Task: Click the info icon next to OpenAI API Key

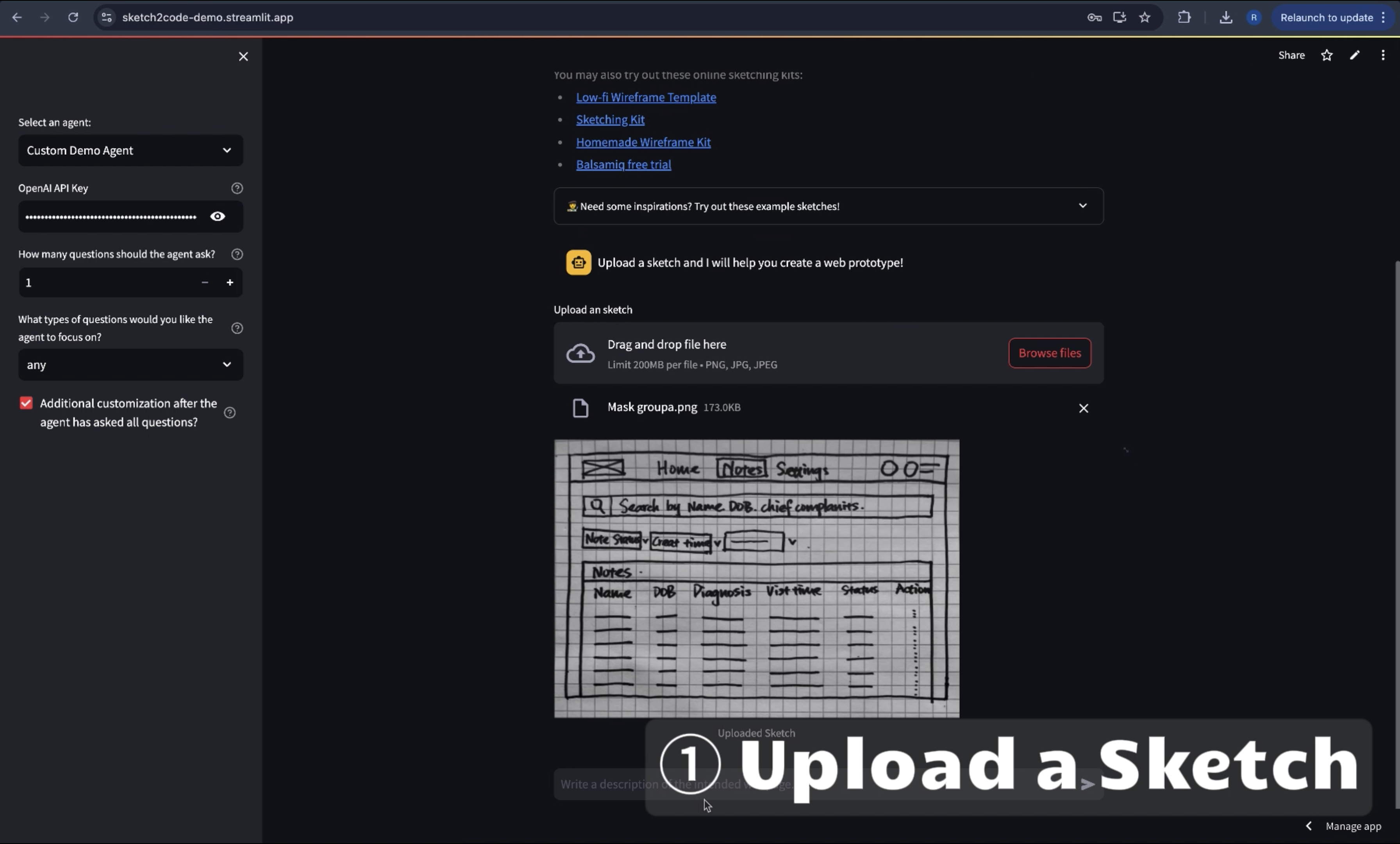Action: 237,188
